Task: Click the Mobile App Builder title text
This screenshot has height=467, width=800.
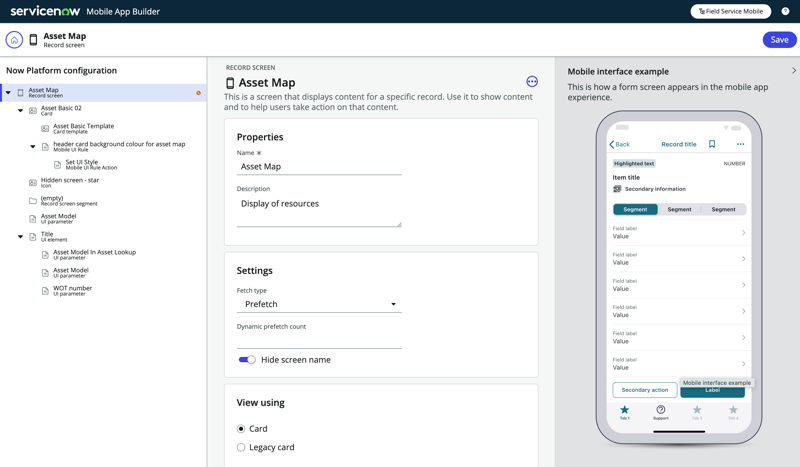Action: pyautogui.click(x=123, y=11)
